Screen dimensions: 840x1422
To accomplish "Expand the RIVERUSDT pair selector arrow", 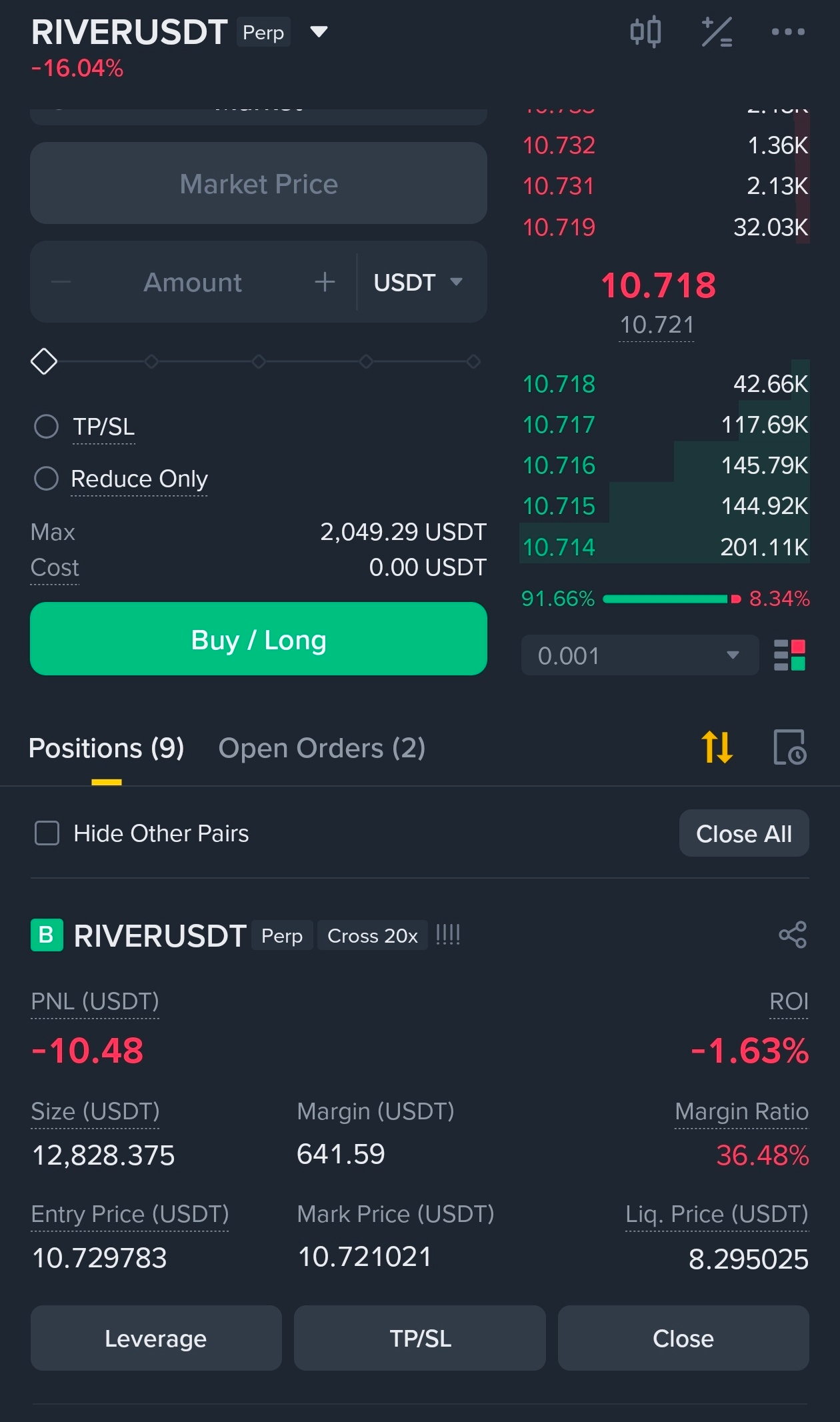I will (319, 31).
